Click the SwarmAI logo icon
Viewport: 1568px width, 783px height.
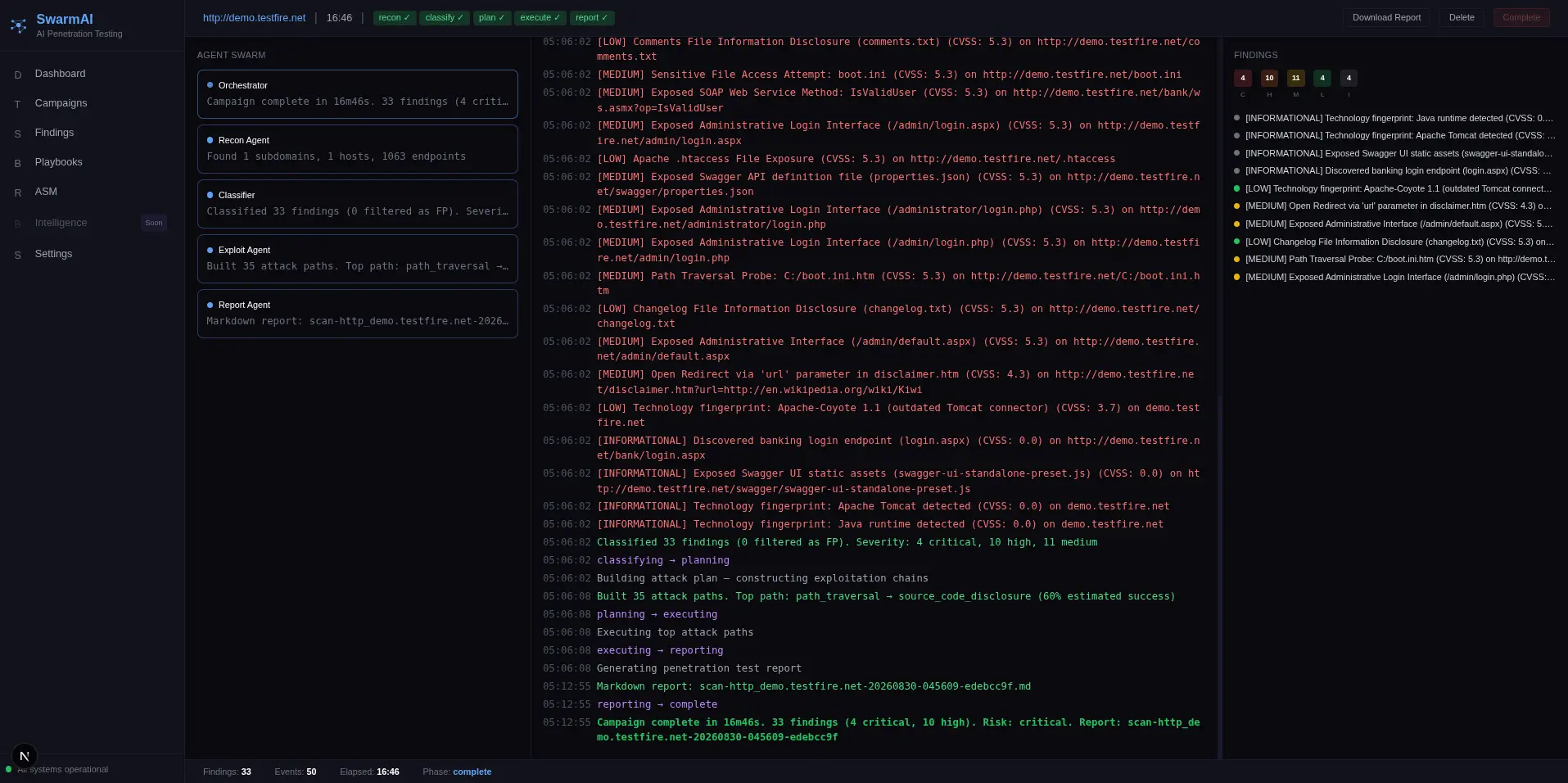coord(18,25)
